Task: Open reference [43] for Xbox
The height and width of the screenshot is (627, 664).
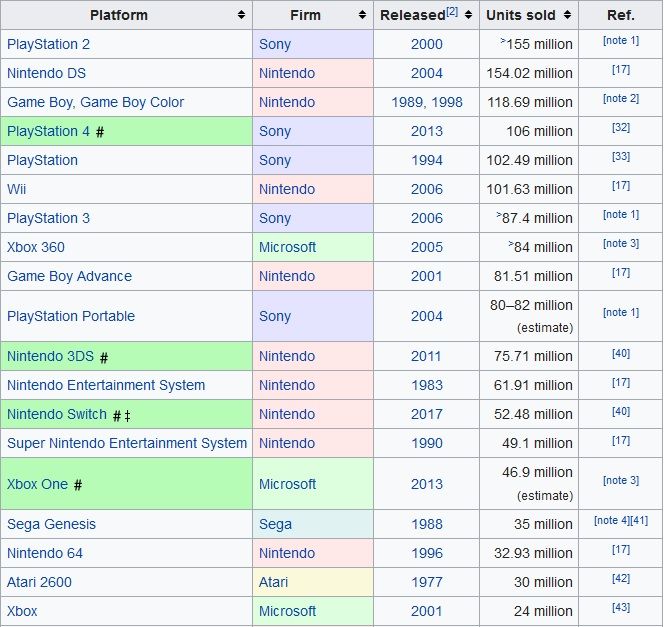Action: tap(621, 608)
